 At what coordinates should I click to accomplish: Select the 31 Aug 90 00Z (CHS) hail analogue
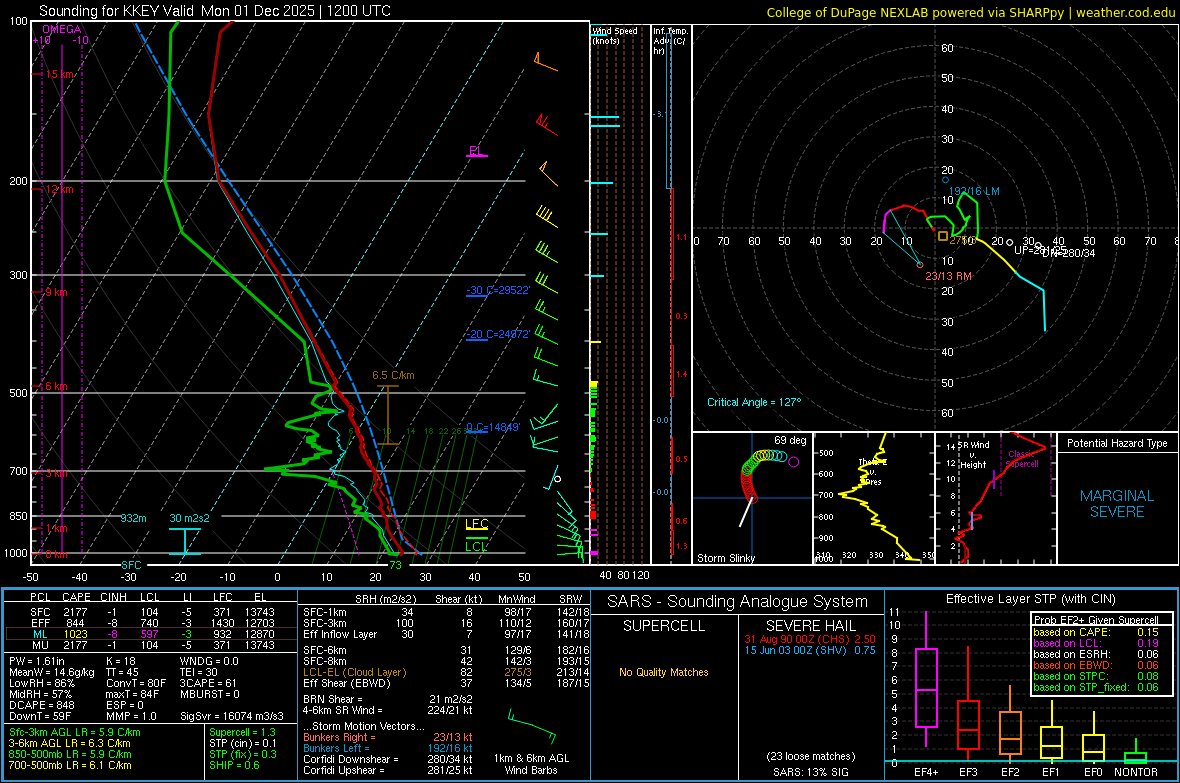[810, 639]
